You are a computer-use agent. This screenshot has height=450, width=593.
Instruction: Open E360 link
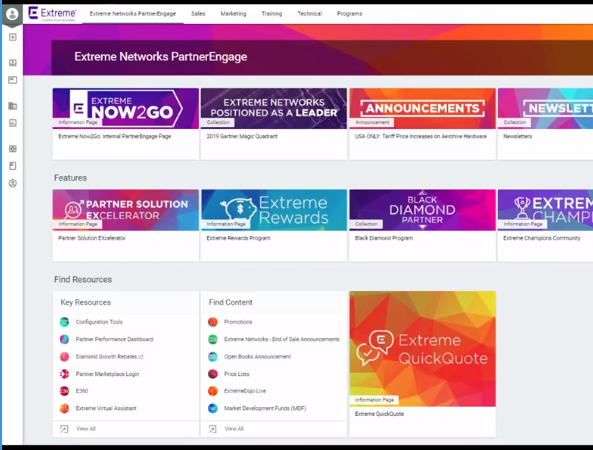click(x=82, y=391)
